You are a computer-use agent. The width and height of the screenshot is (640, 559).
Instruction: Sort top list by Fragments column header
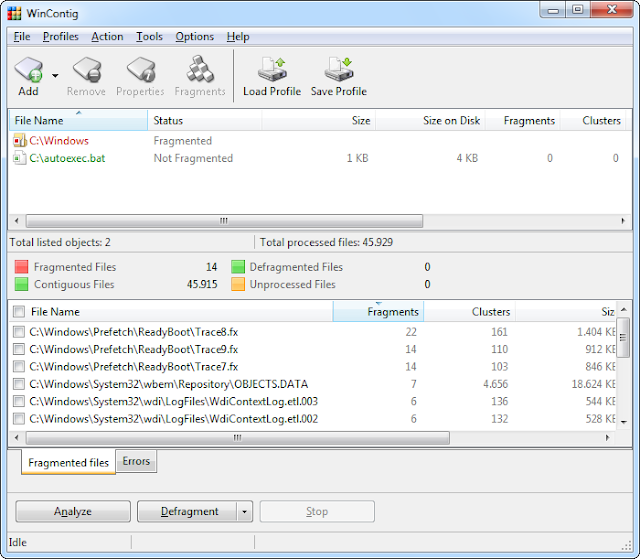[x=522, y=120]
